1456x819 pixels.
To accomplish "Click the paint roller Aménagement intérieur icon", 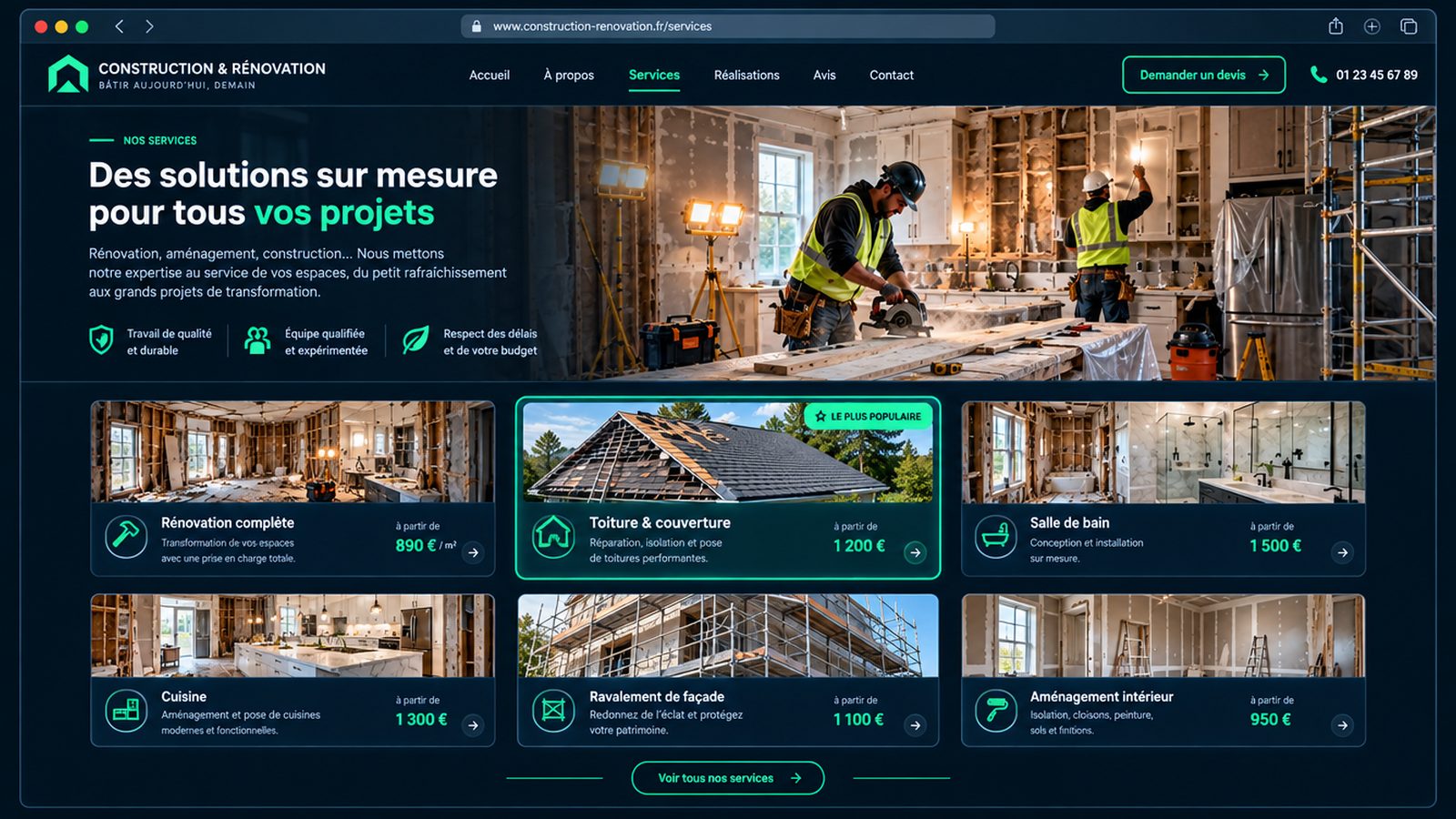I will tap(996, 711).
